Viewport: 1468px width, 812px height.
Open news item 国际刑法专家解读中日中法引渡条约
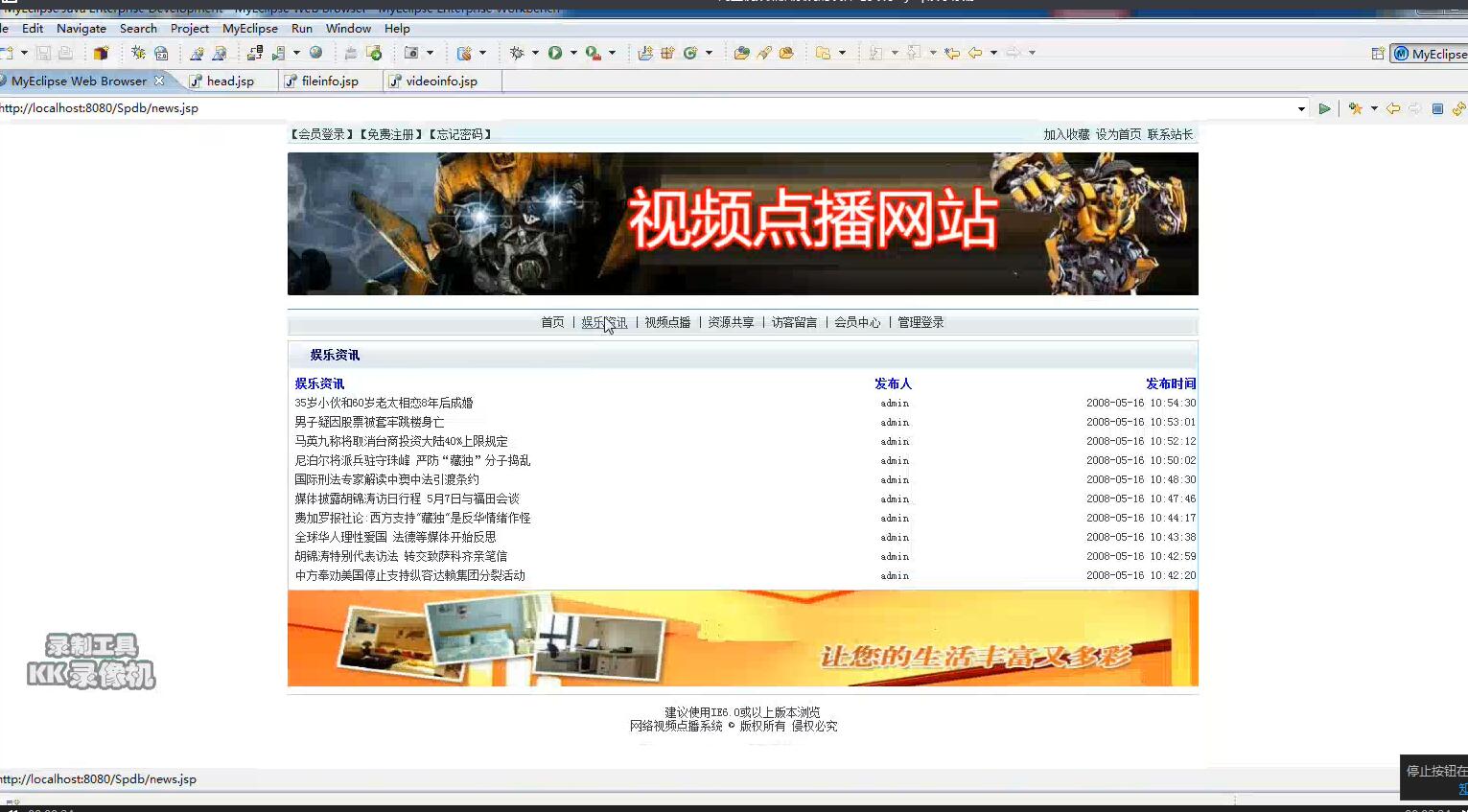click(x=386, y=480)
